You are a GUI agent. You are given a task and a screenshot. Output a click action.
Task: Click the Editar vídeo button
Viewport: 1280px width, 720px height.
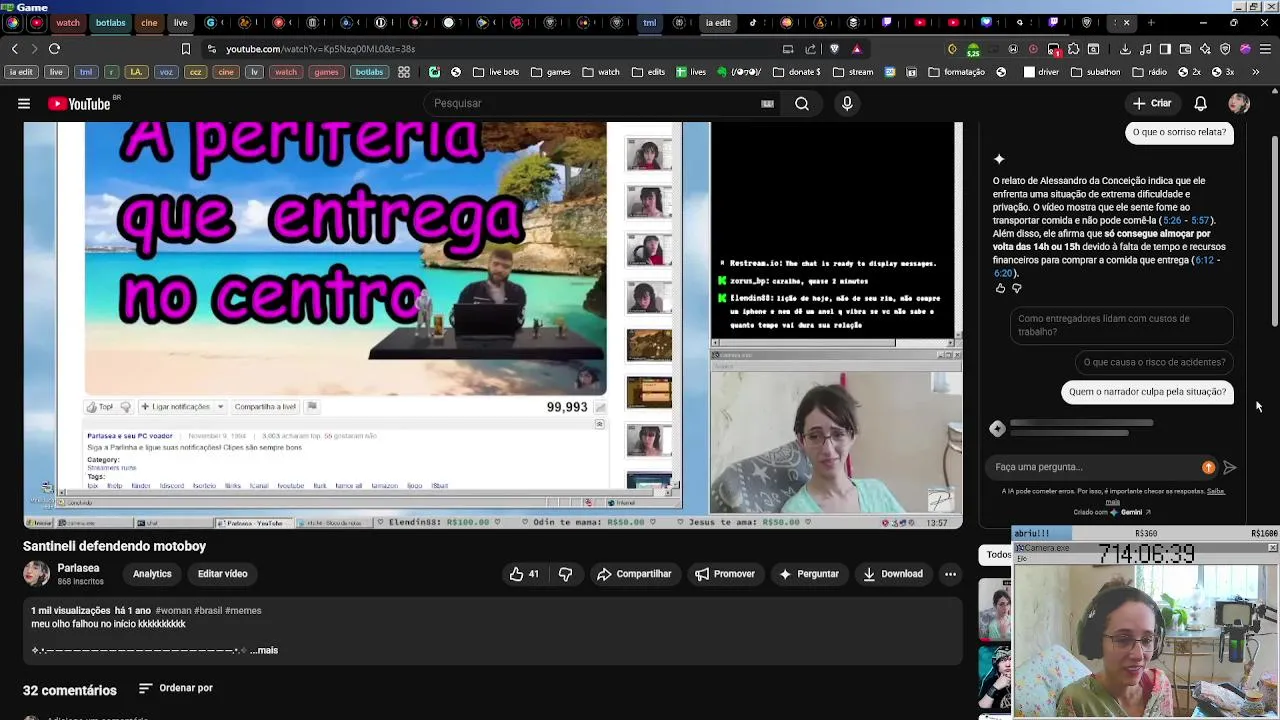pos(222,574)
